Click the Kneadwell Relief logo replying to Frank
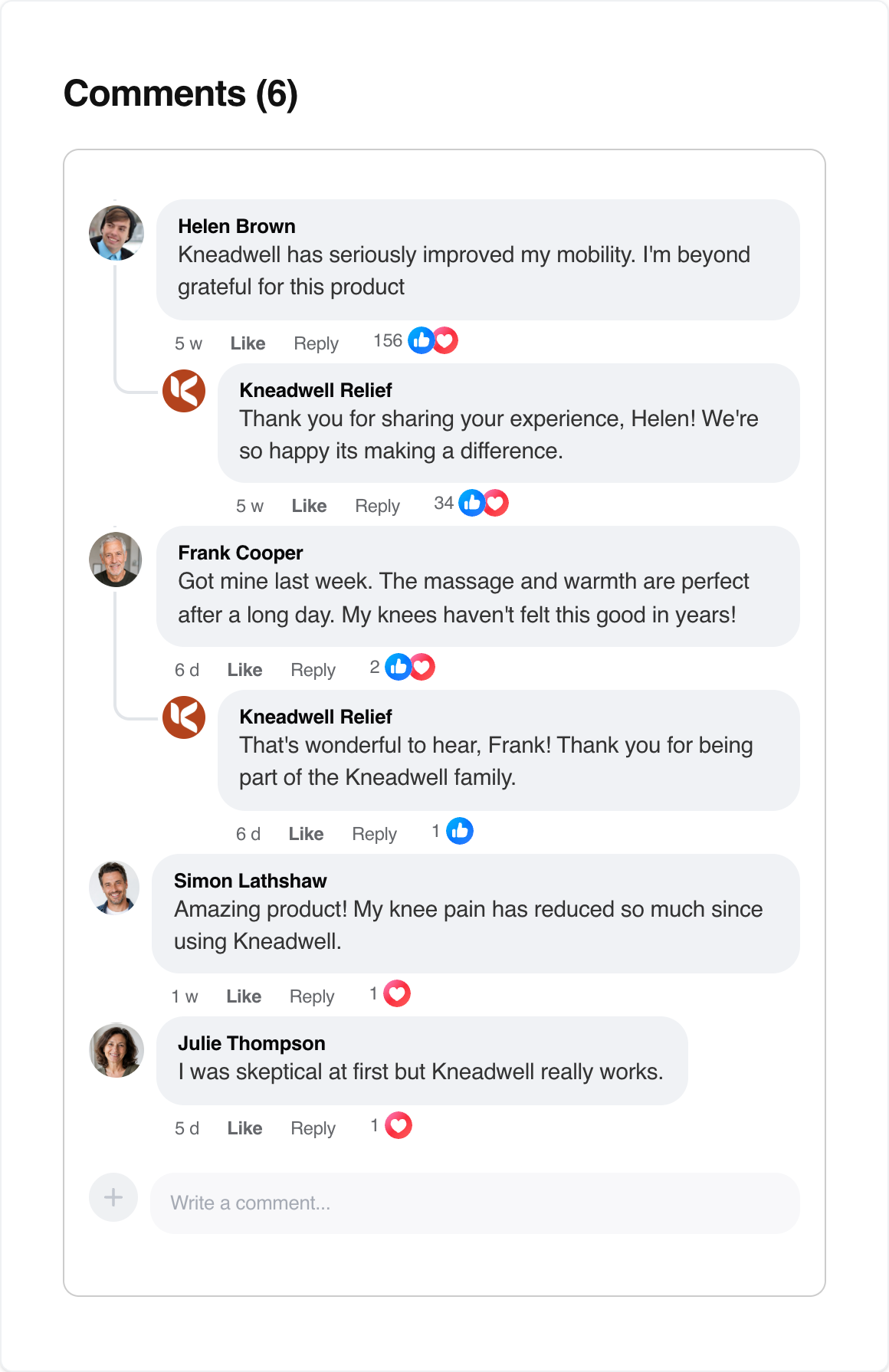Viewport: 889px width, 1372px height. pos(184,717)
